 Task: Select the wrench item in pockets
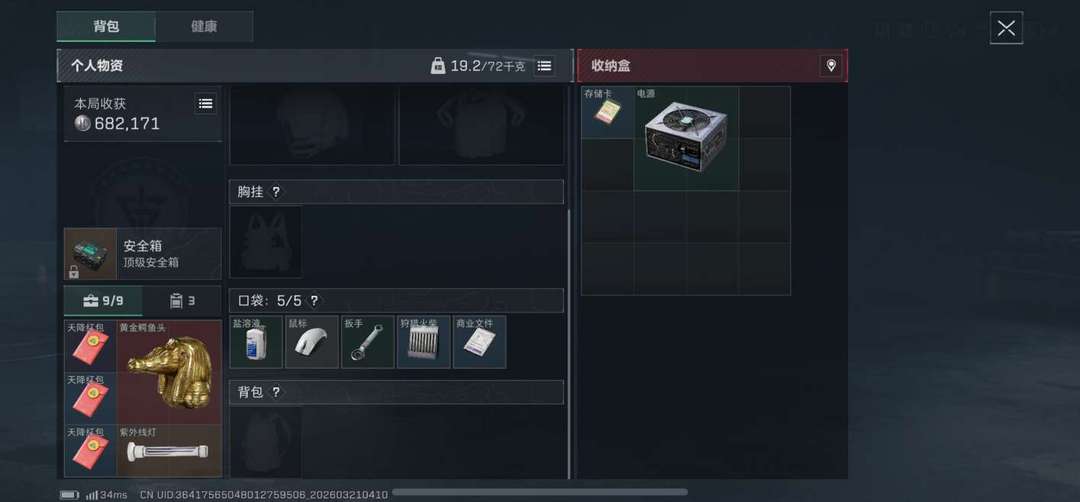368,342
